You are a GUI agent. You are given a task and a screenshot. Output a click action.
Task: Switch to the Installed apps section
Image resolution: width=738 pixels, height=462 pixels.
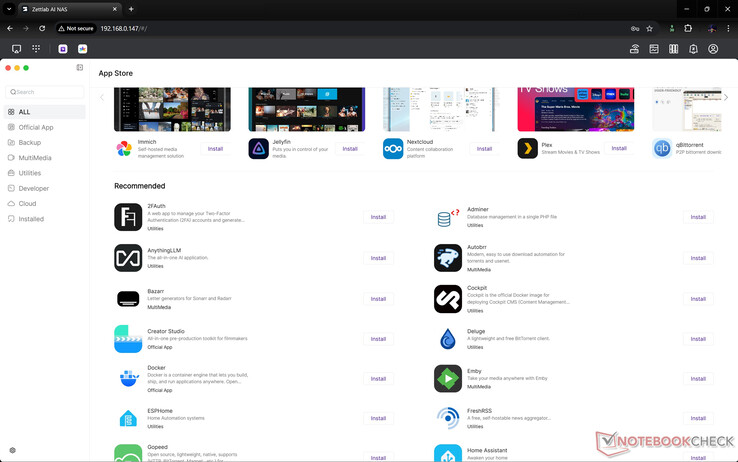coord(31,219)
